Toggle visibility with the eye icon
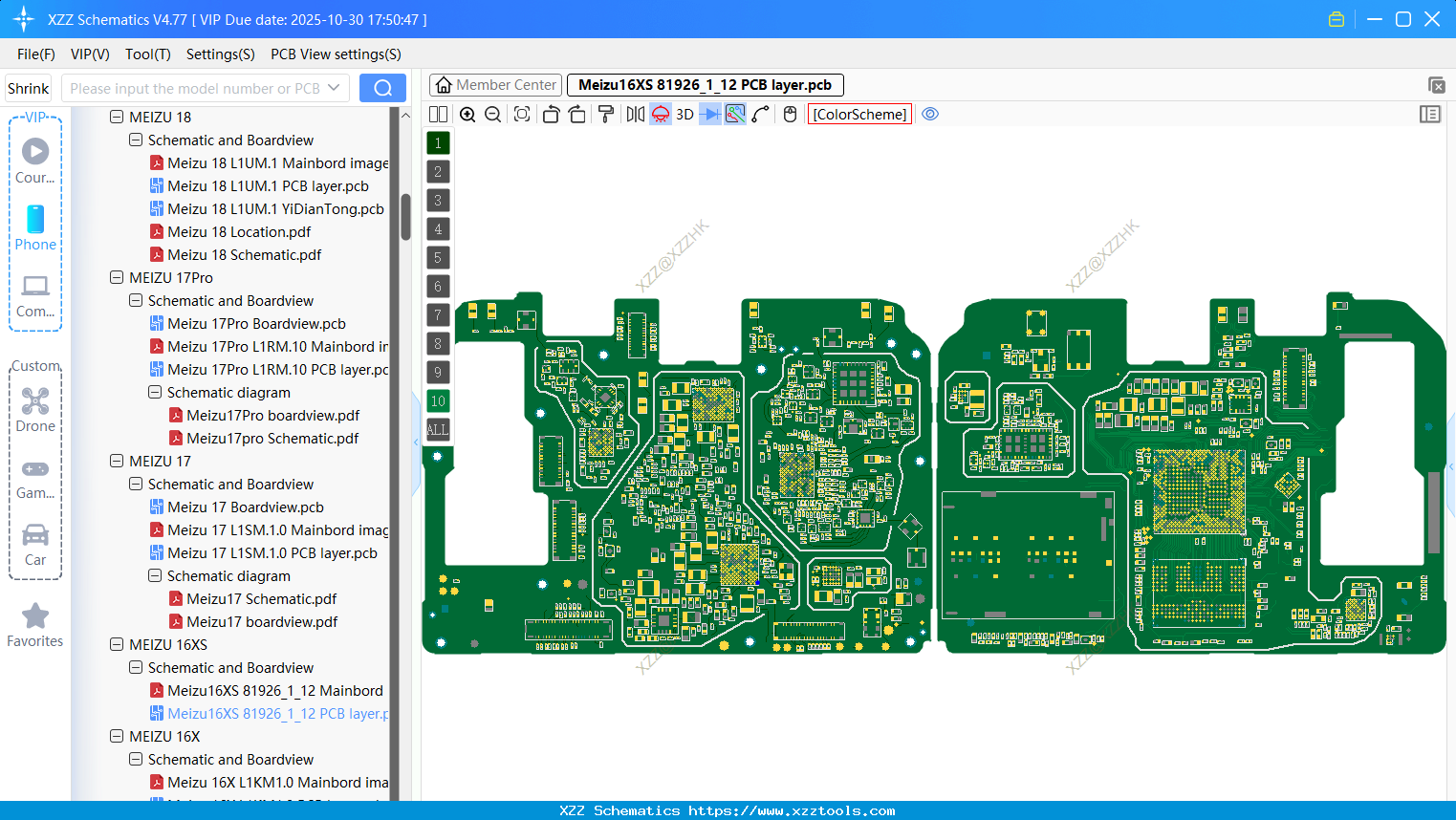The height and width of the screenshot is (820, 1456). pos(930,114)
